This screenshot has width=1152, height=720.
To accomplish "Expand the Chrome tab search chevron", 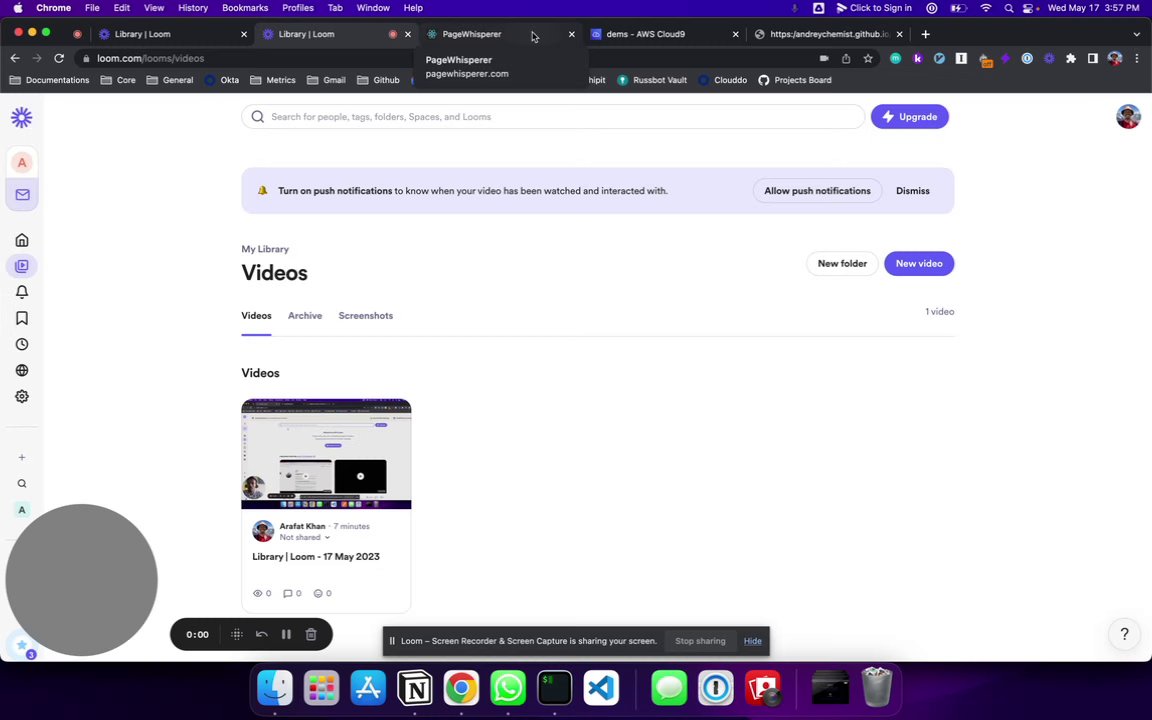I will (x=1137, y=34).
